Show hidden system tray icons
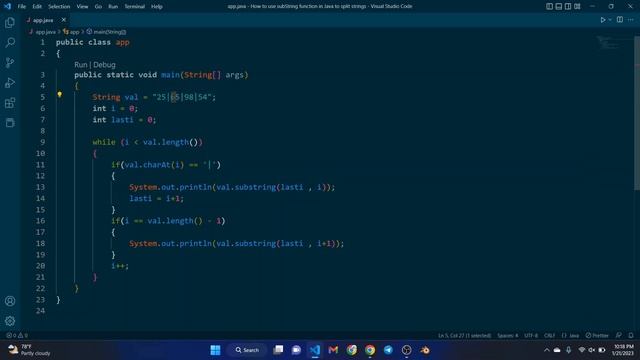640x360 pixels. 547,350
